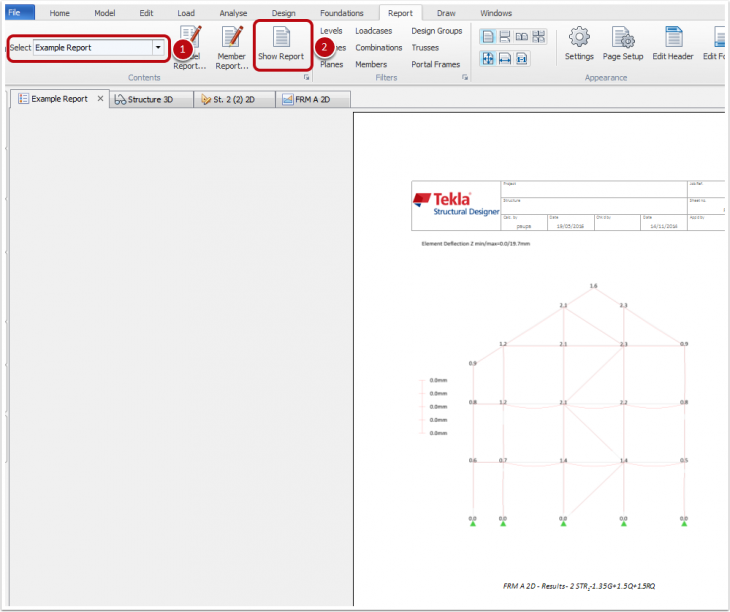
Task: Select two-page book view icon
Action: point(522,37)
